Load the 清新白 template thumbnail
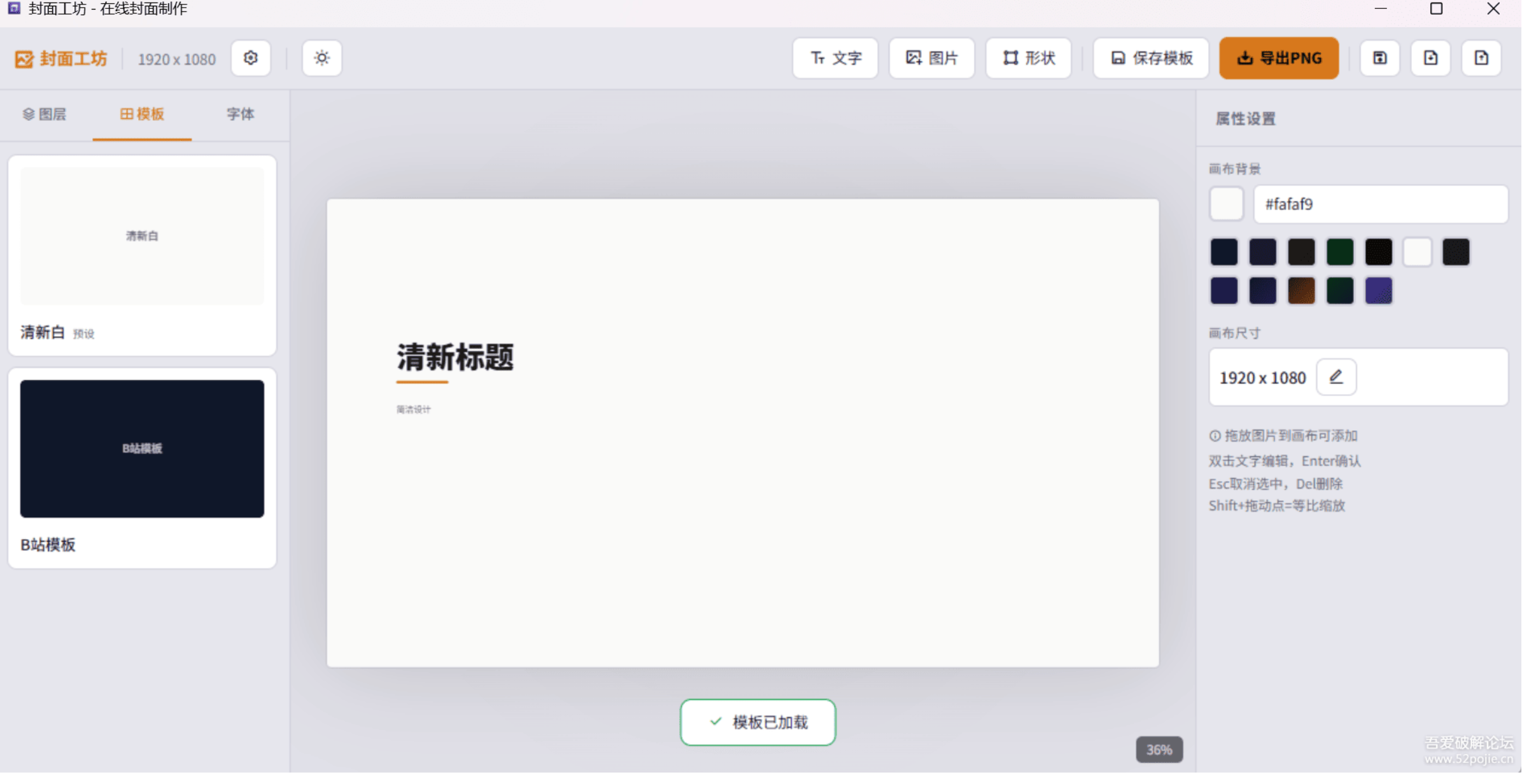The width and height of the screenshot is (1522, 784). click(142, 237)
